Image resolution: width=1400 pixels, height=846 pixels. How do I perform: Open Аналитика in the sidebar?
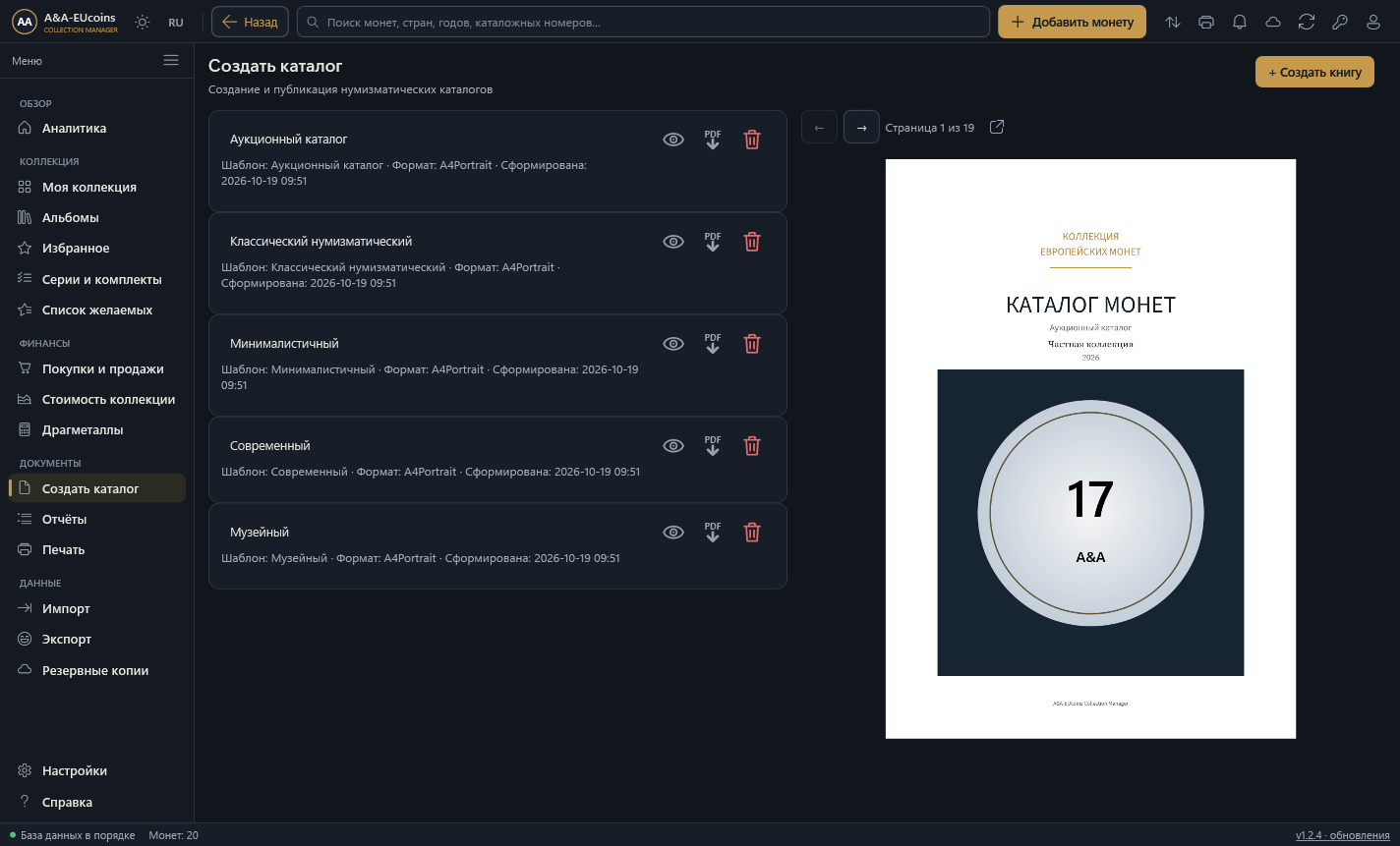tap(96, 129)
